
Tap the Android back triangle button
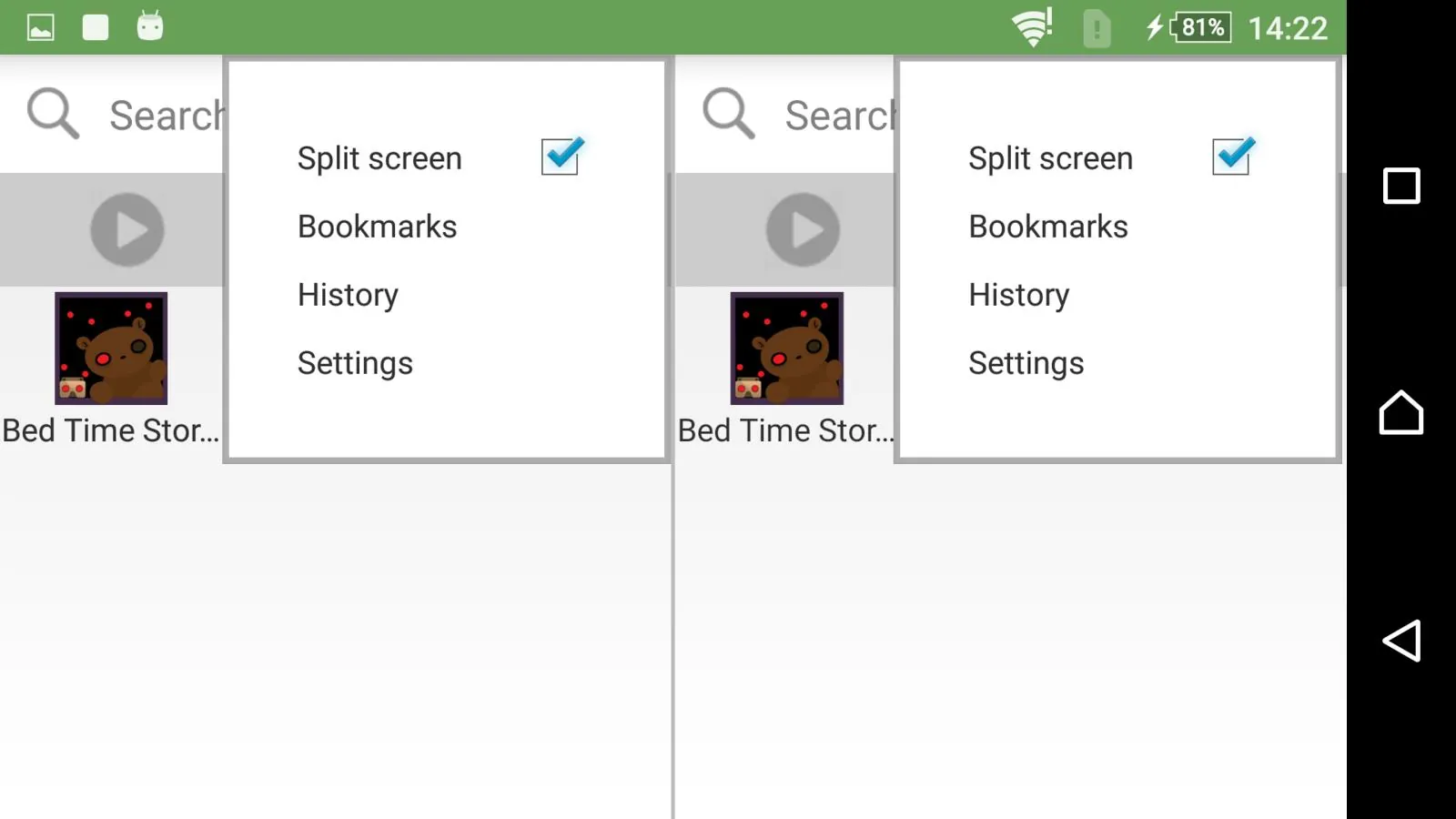coord(1401,641)
